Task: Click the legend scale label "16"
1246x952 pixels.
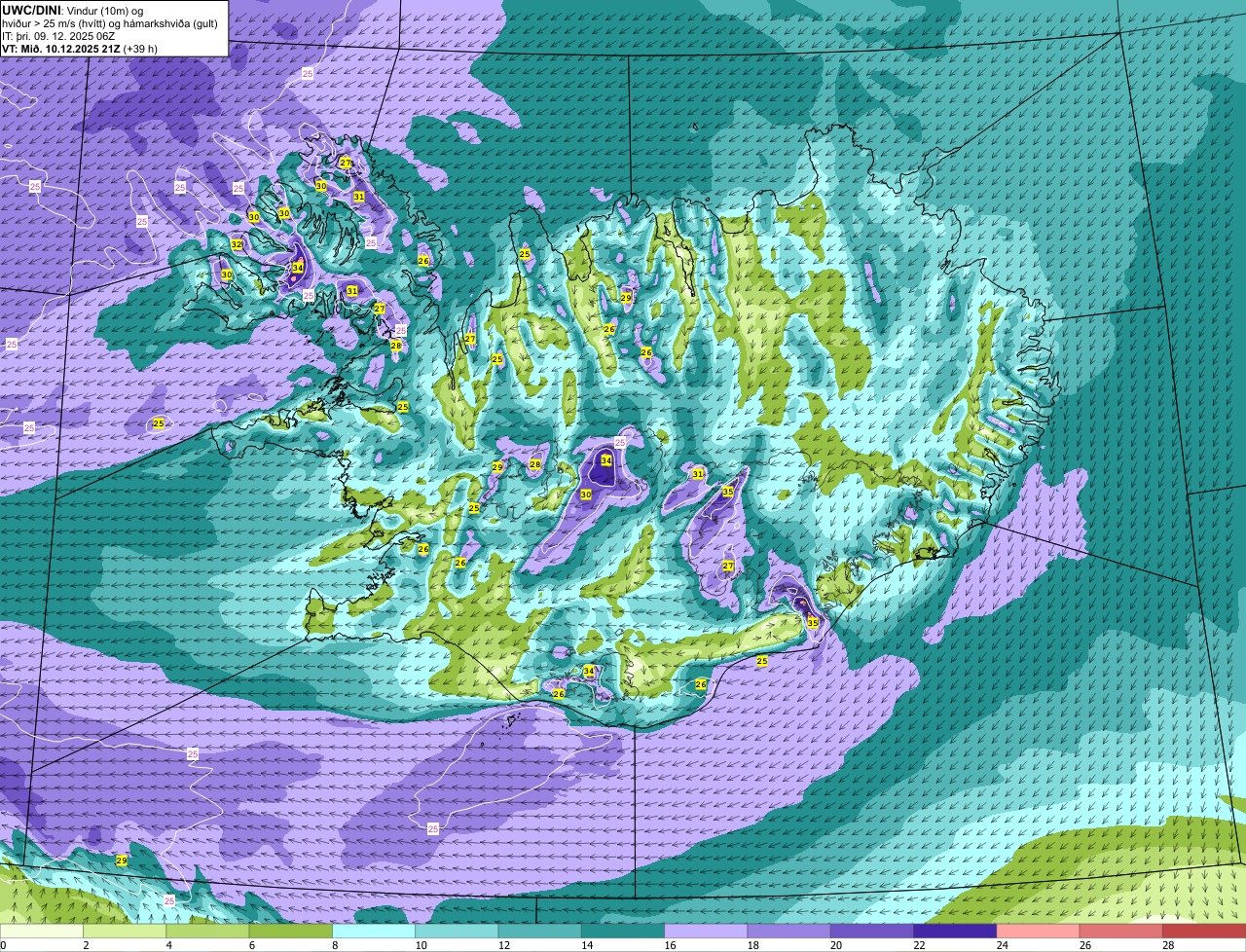Action: tap(670, 945)
